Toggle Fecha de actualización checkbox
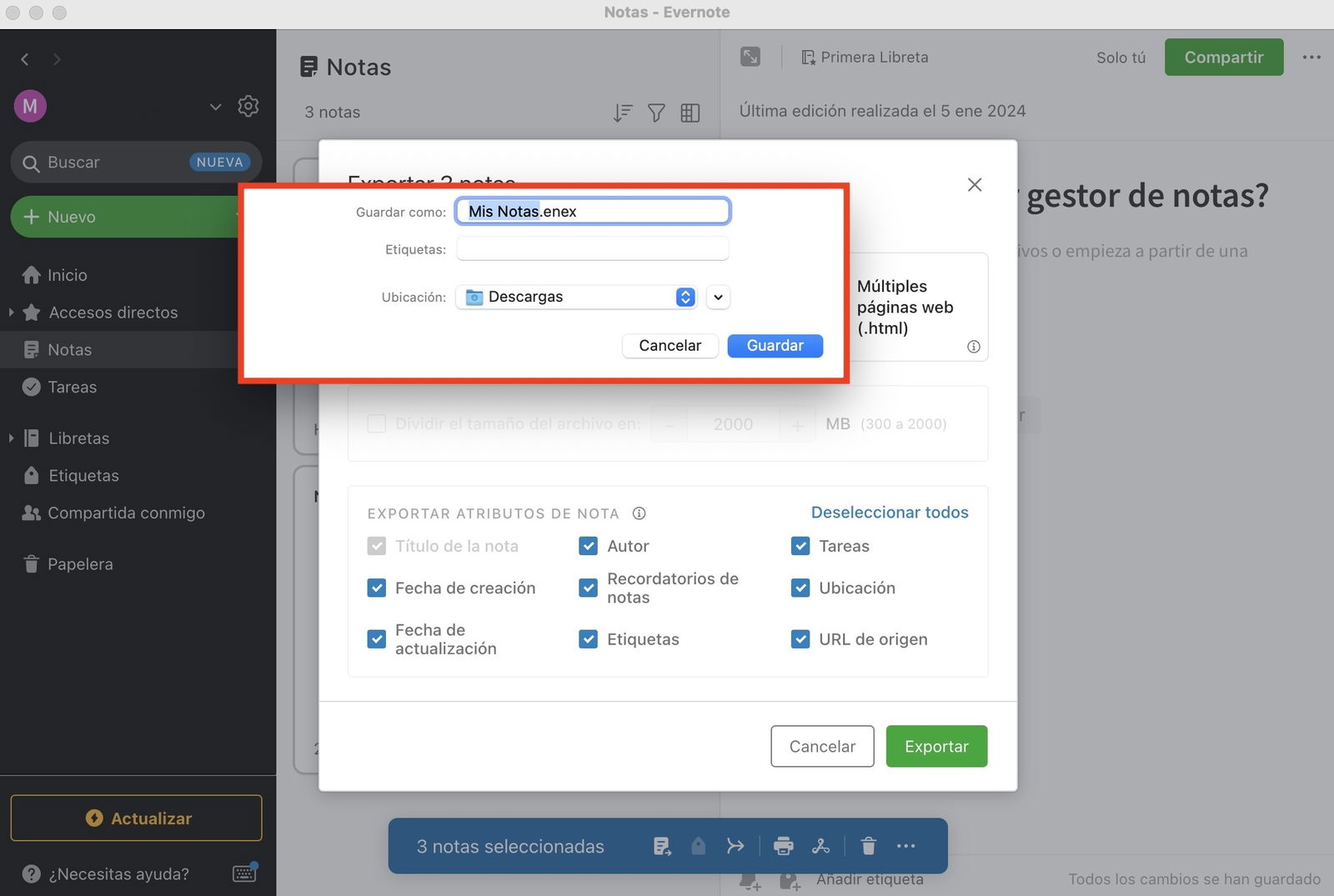 377,639
